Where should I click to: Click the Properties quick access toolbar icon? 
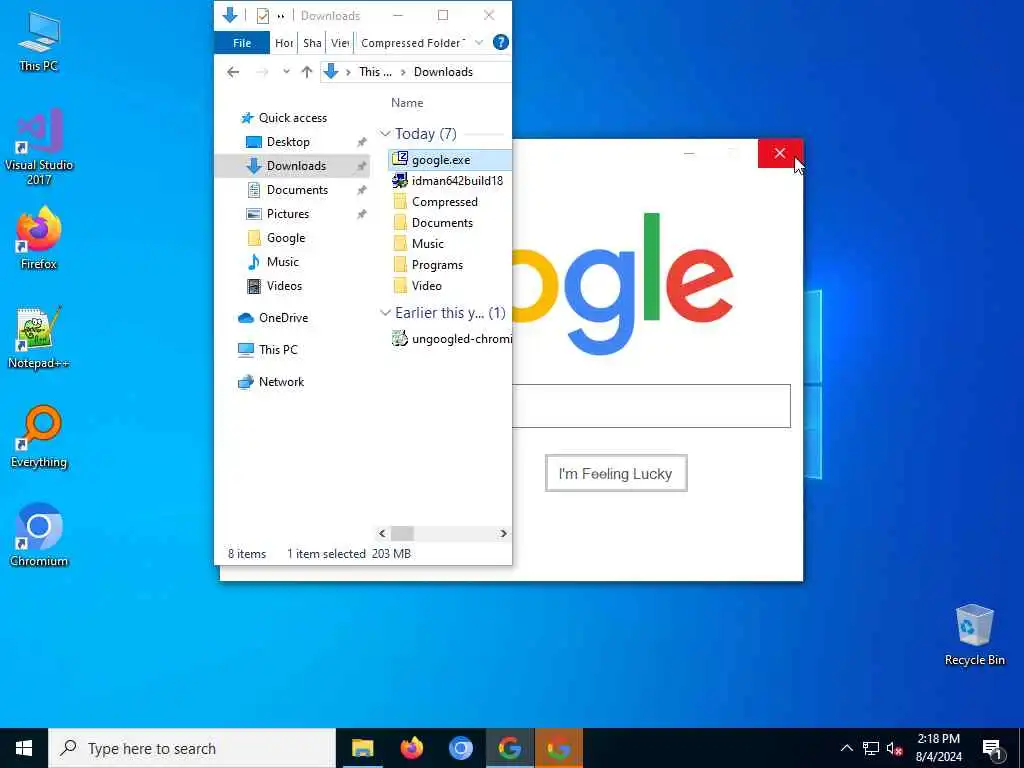point(263,16)
